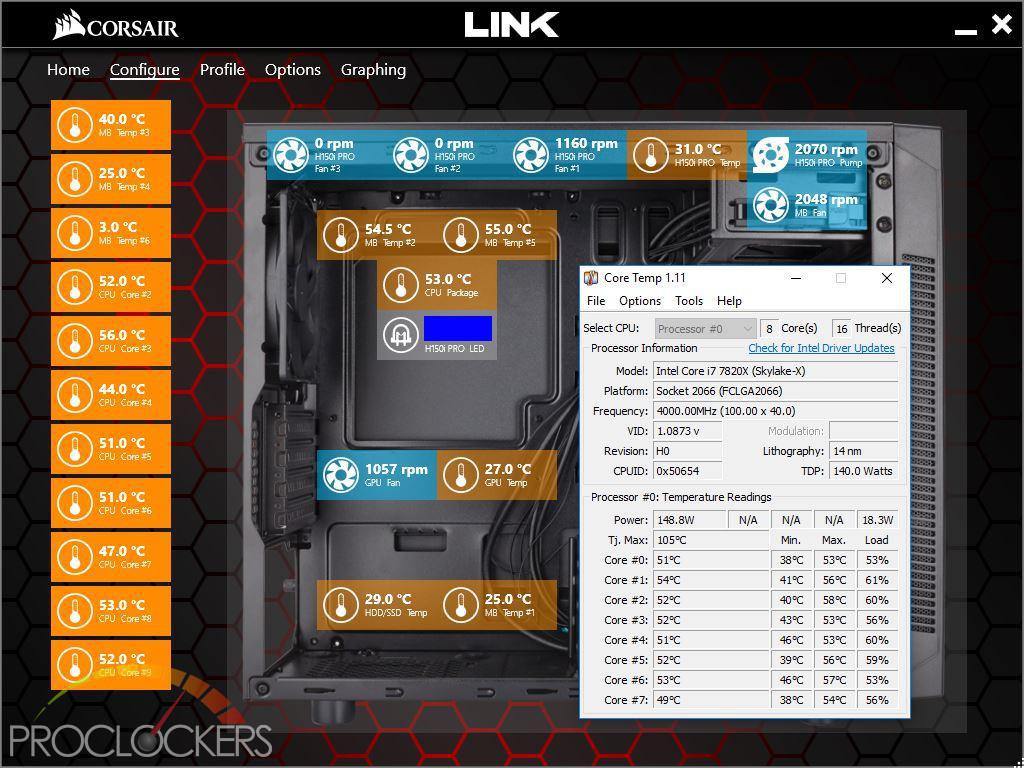Select the MB Temp #4 thermometer icon
Screen dimensions: 1024x768
[74, 180]
